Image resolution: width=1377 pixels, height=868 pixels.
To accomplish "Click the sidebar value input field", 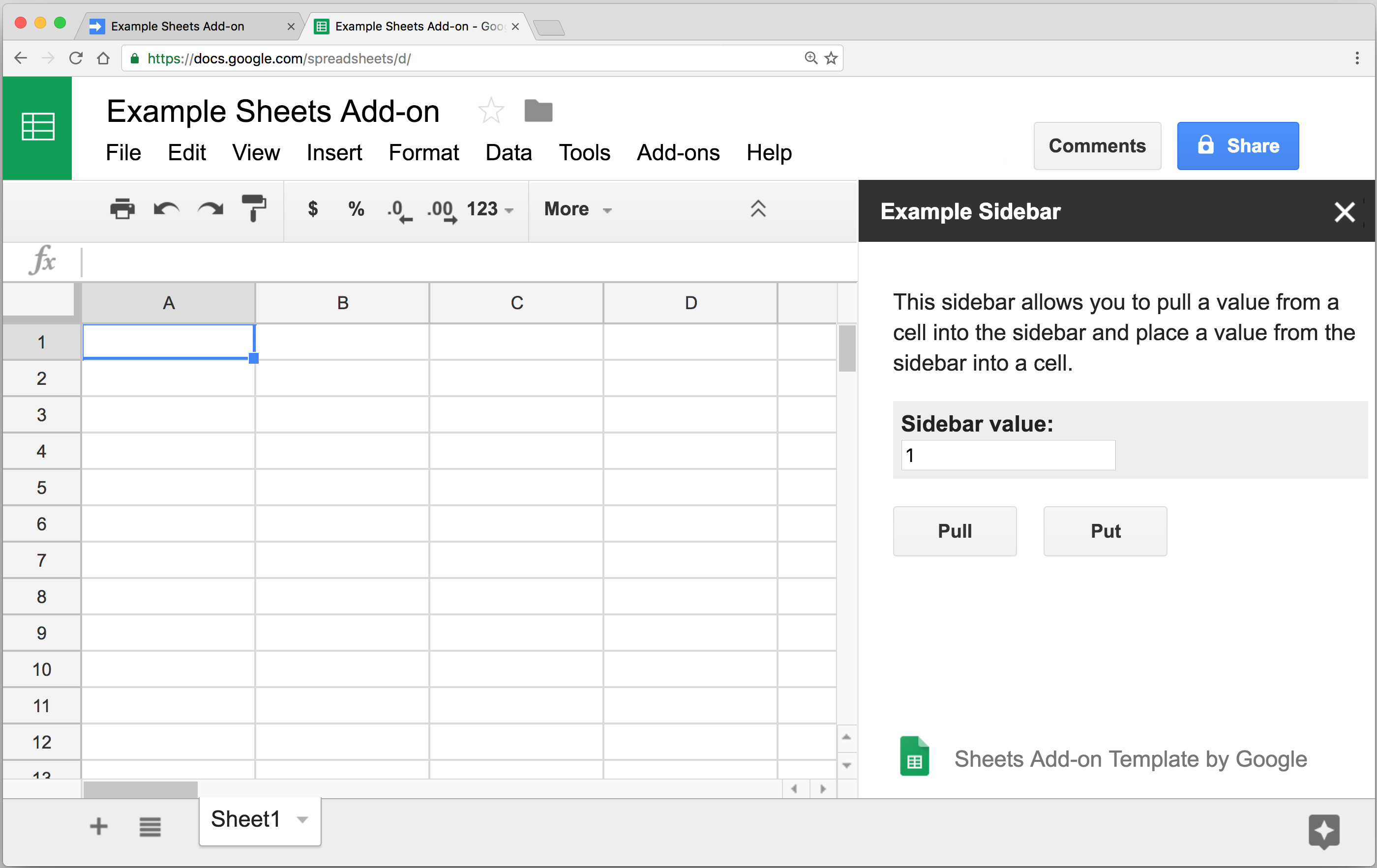I will 1005,457.
